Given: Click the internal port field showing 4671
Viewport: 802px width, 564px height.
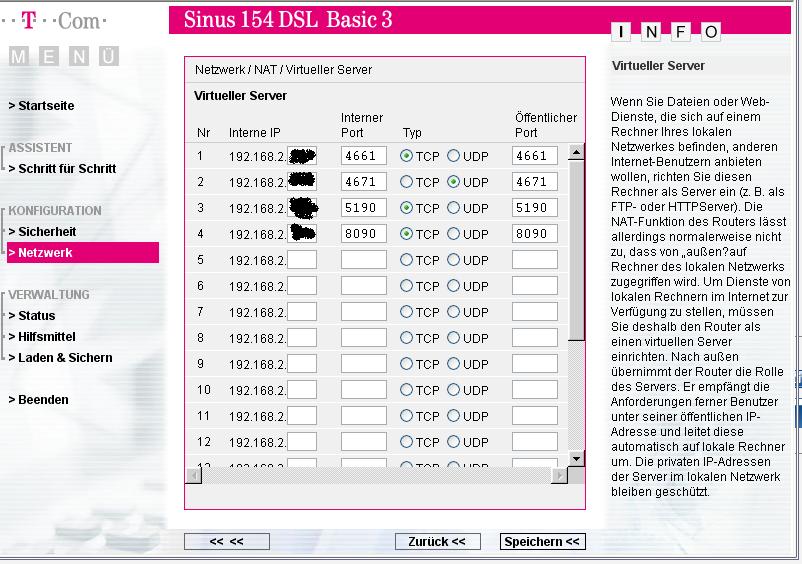Looking at the screenshot, I should click(364, 182).
